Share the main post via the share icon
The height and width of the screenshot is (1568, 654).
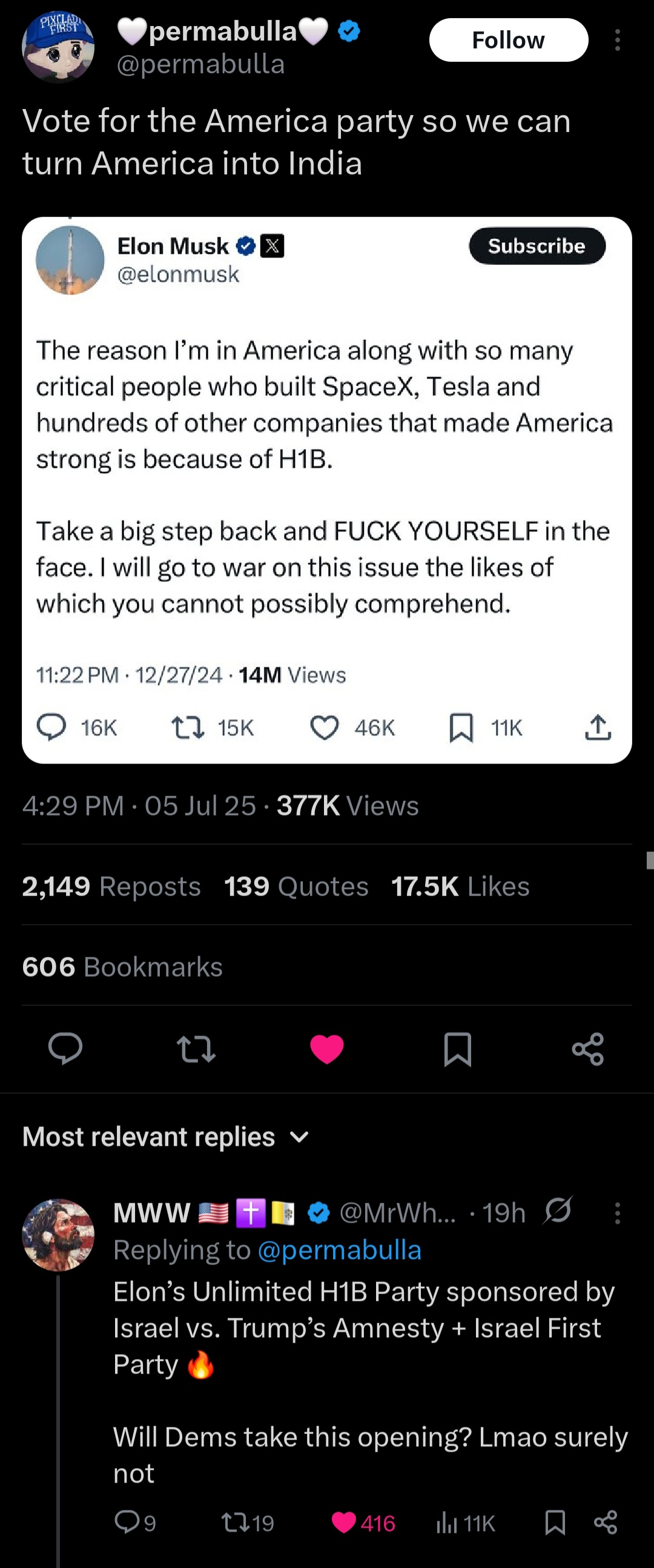click(587, 1049)
